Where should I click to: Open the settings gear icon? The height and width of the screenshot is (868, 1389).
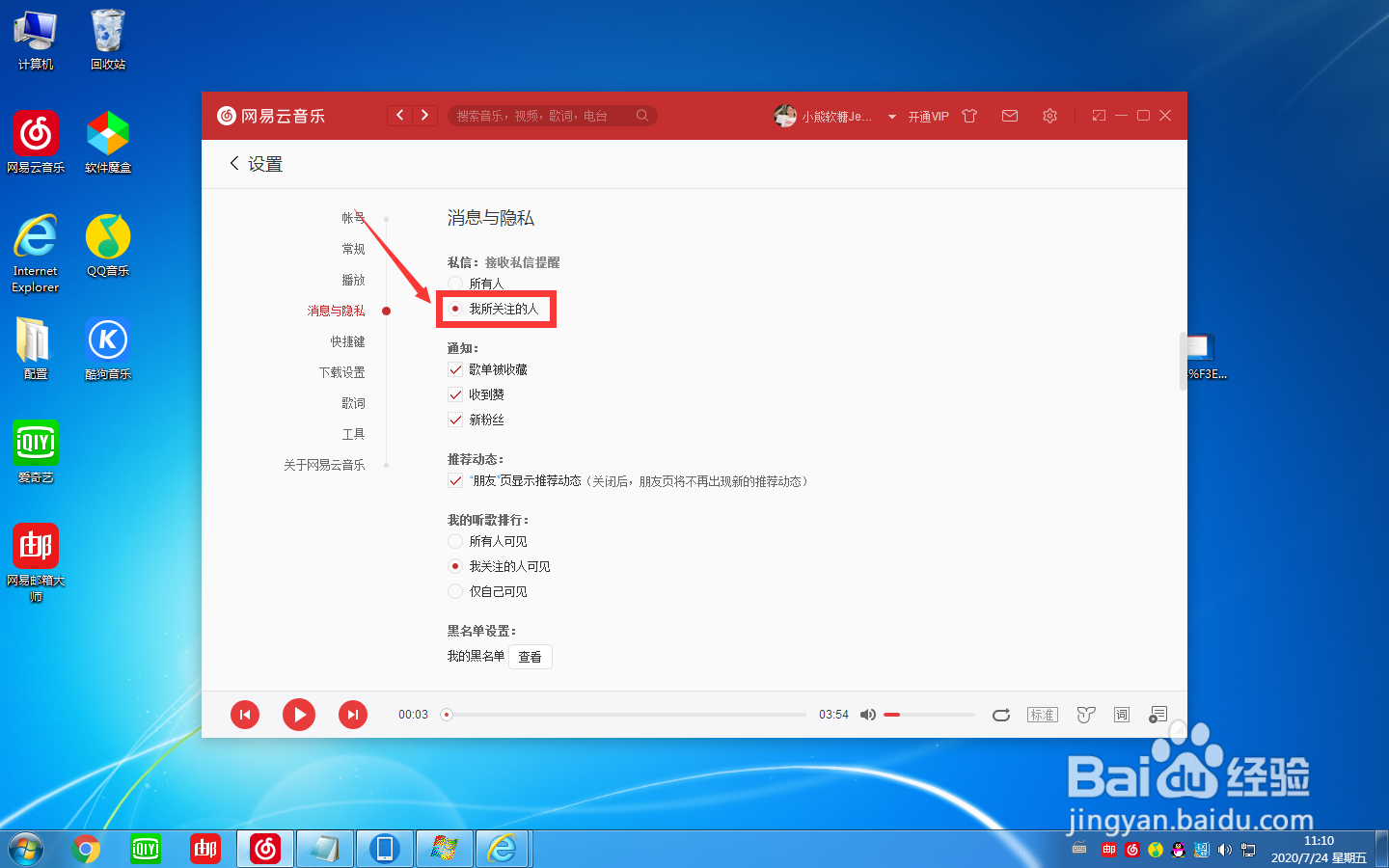point(1049,116)
